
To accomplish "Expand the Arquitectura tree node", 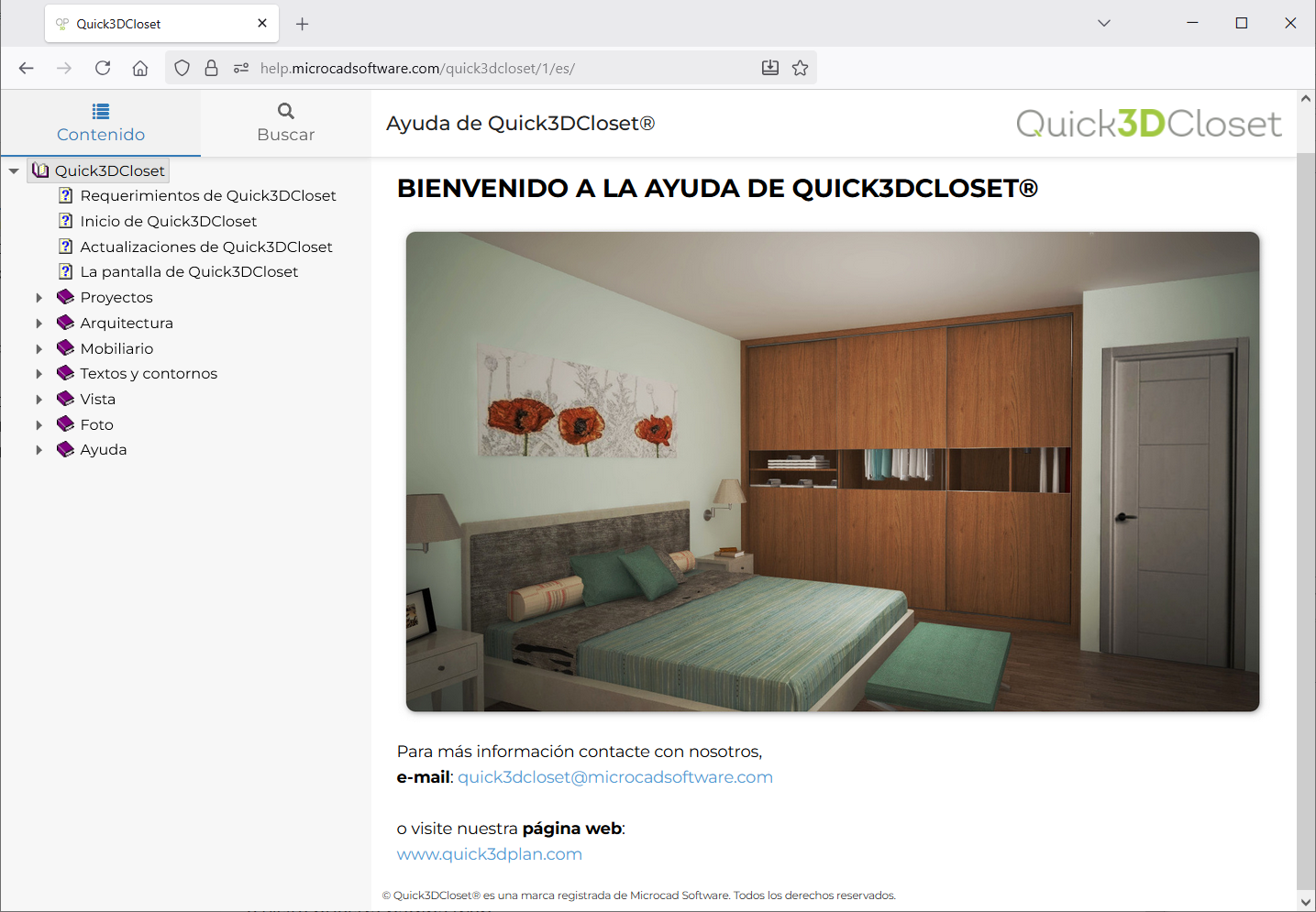I will pyautogui.click(x=39, y=323).
